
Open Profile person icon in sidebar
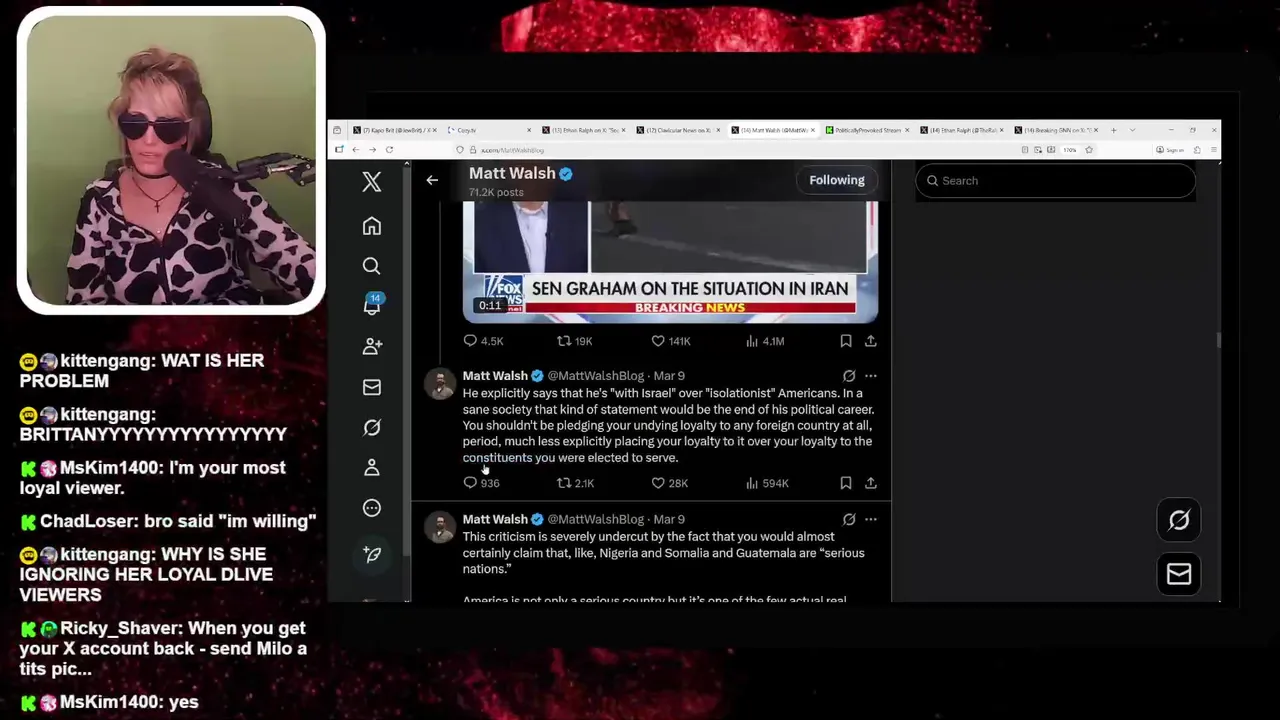tap(372, 467)
